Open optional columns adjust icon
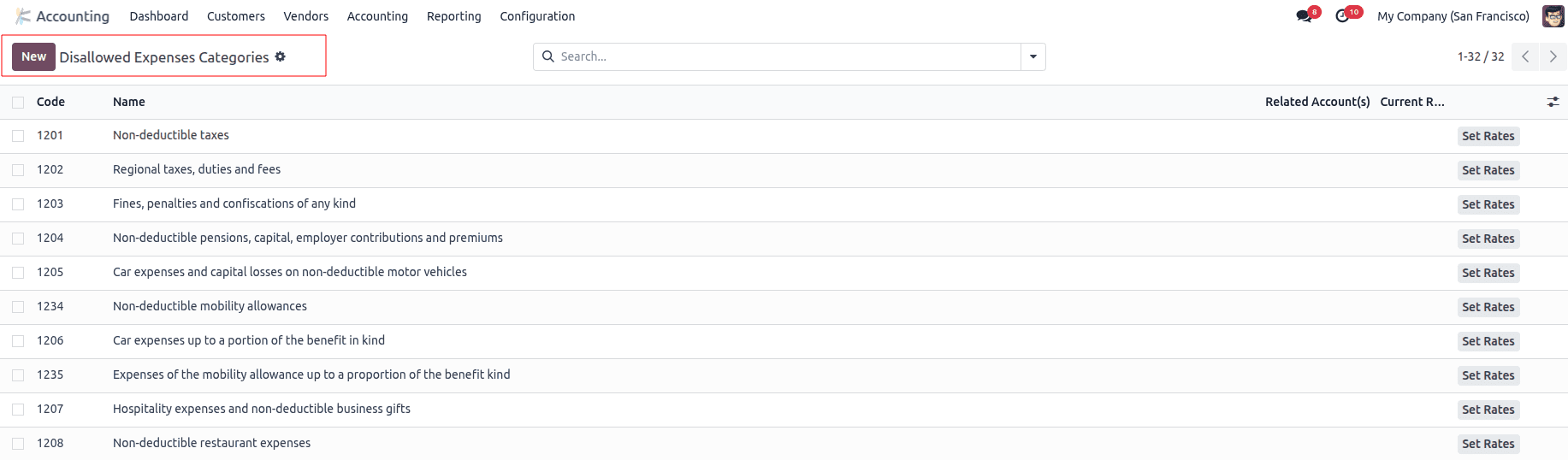The width and height of the screenshot is (1568, 460). [1553, 102]
